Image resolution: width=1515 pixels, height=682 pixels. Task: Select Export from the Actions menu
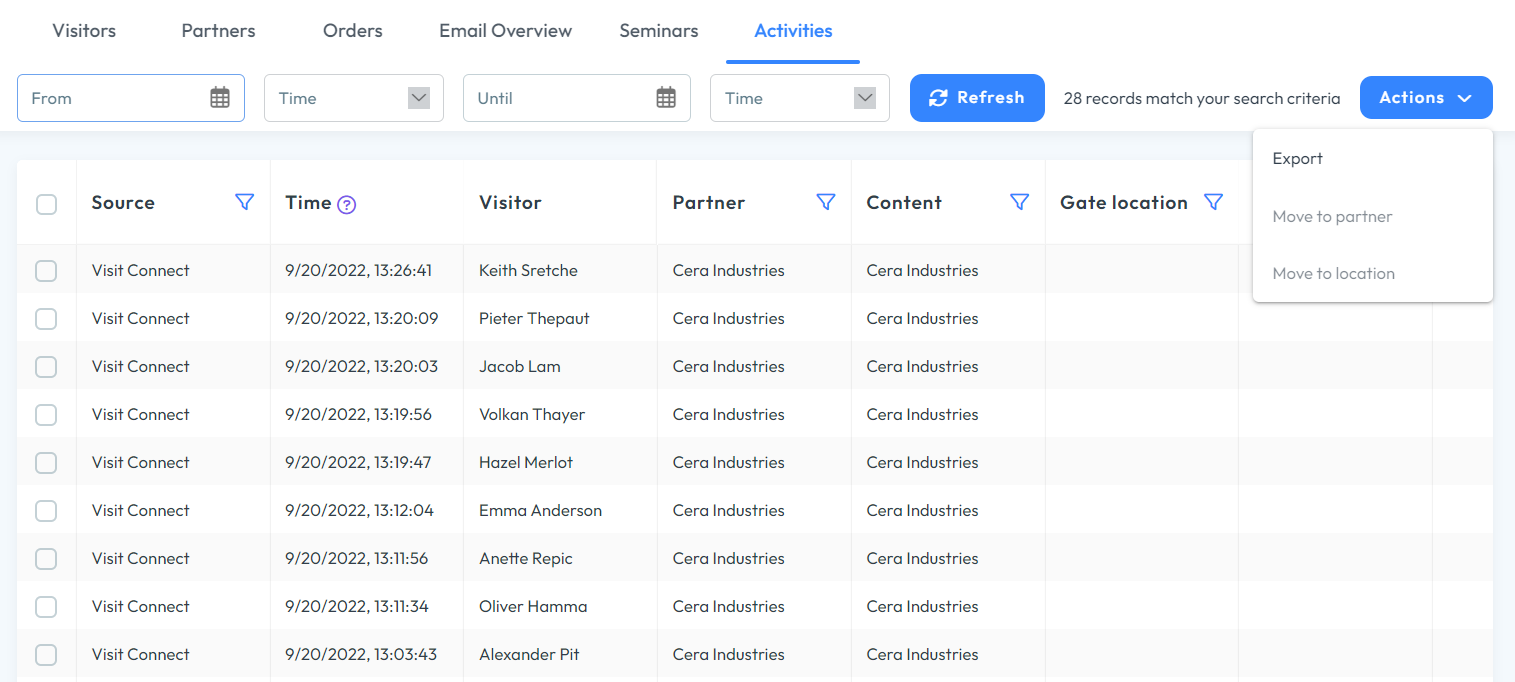pyautogui.click(x=1297, y=158)
